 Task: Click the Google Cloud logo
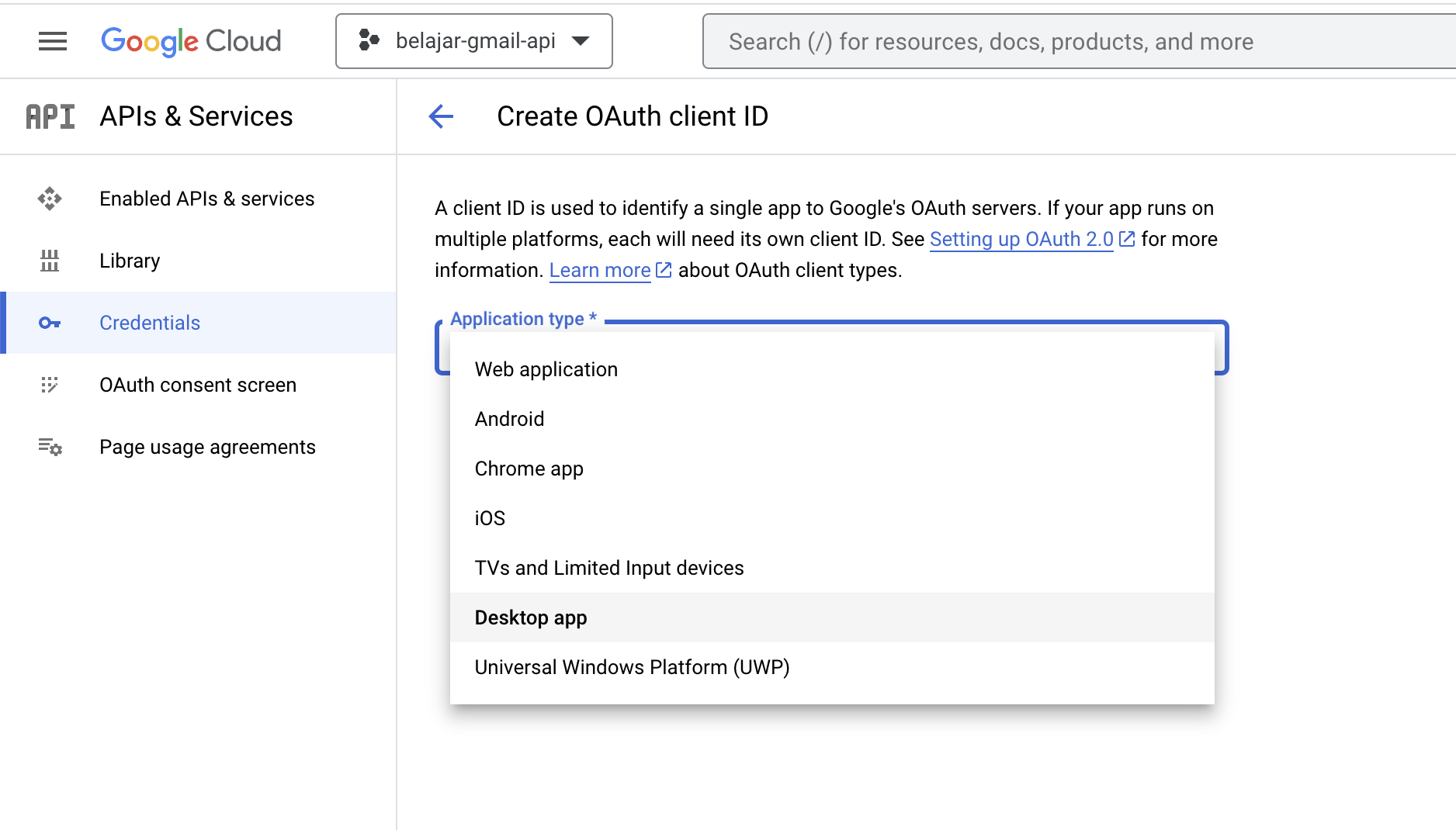tap(191, 41)
